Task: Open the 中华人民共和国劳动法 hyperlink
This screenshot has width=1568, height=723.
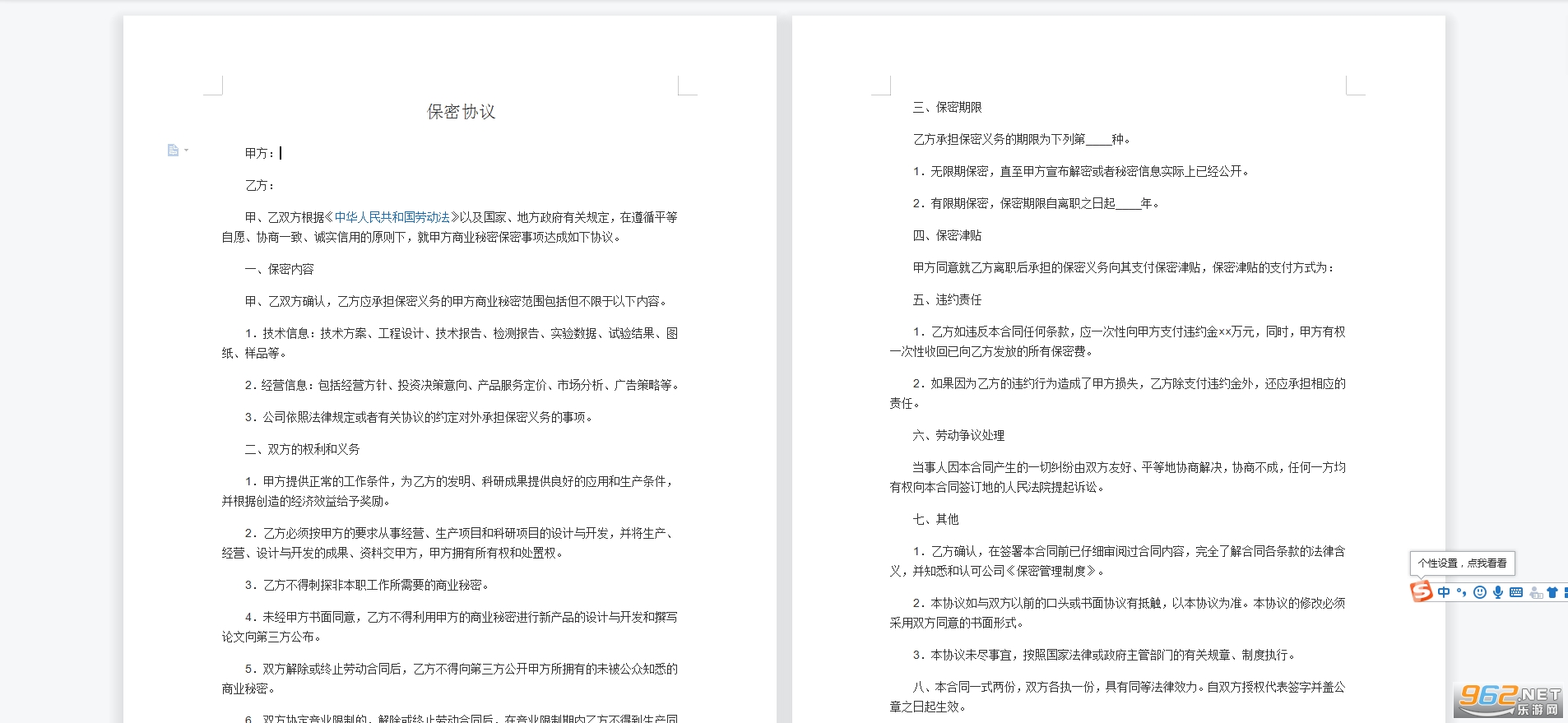Action: (x=392, y=217)
